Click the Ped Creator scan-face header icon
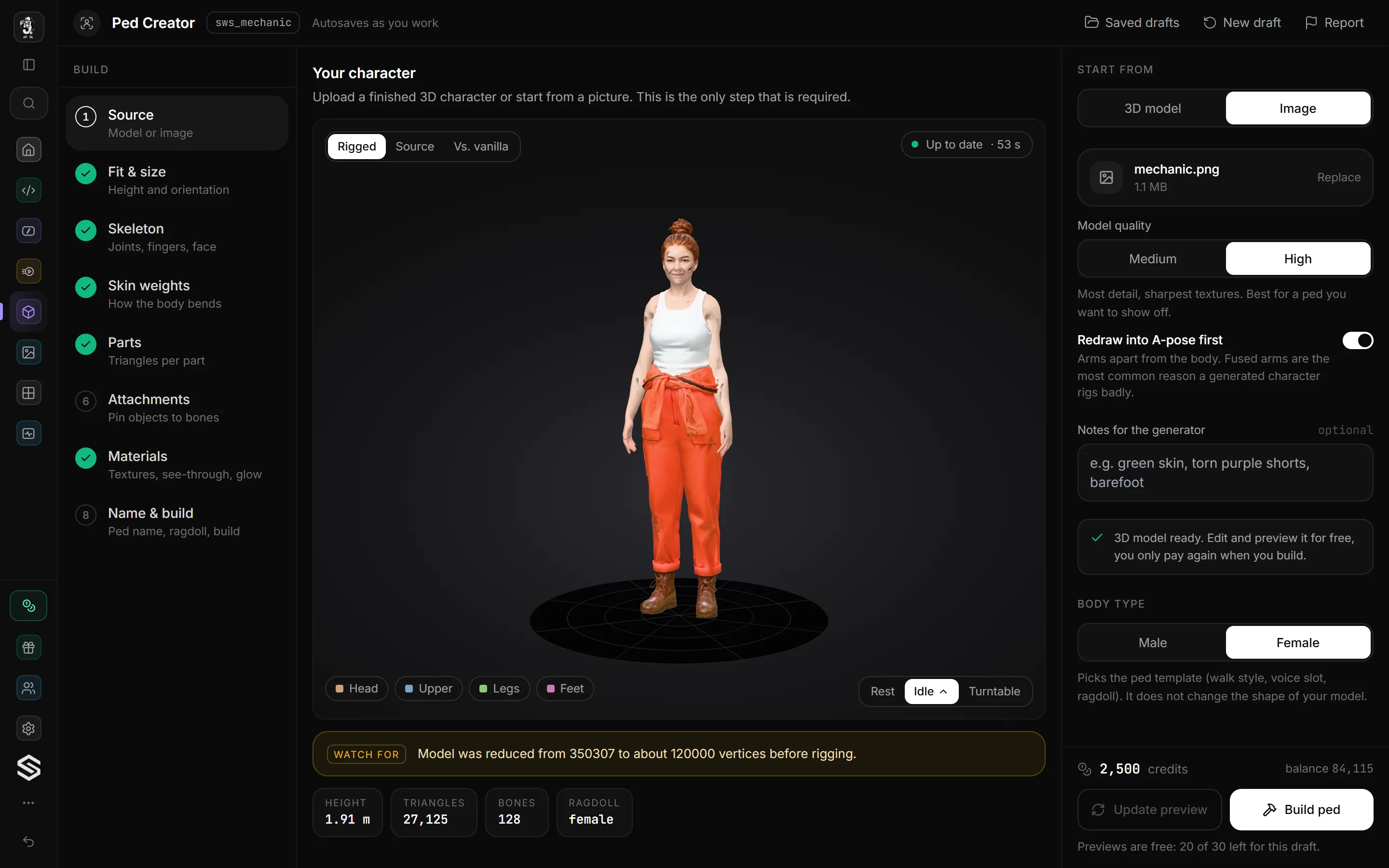Image resolution: width=1389 pixels, height=868 pixels. 87,23
